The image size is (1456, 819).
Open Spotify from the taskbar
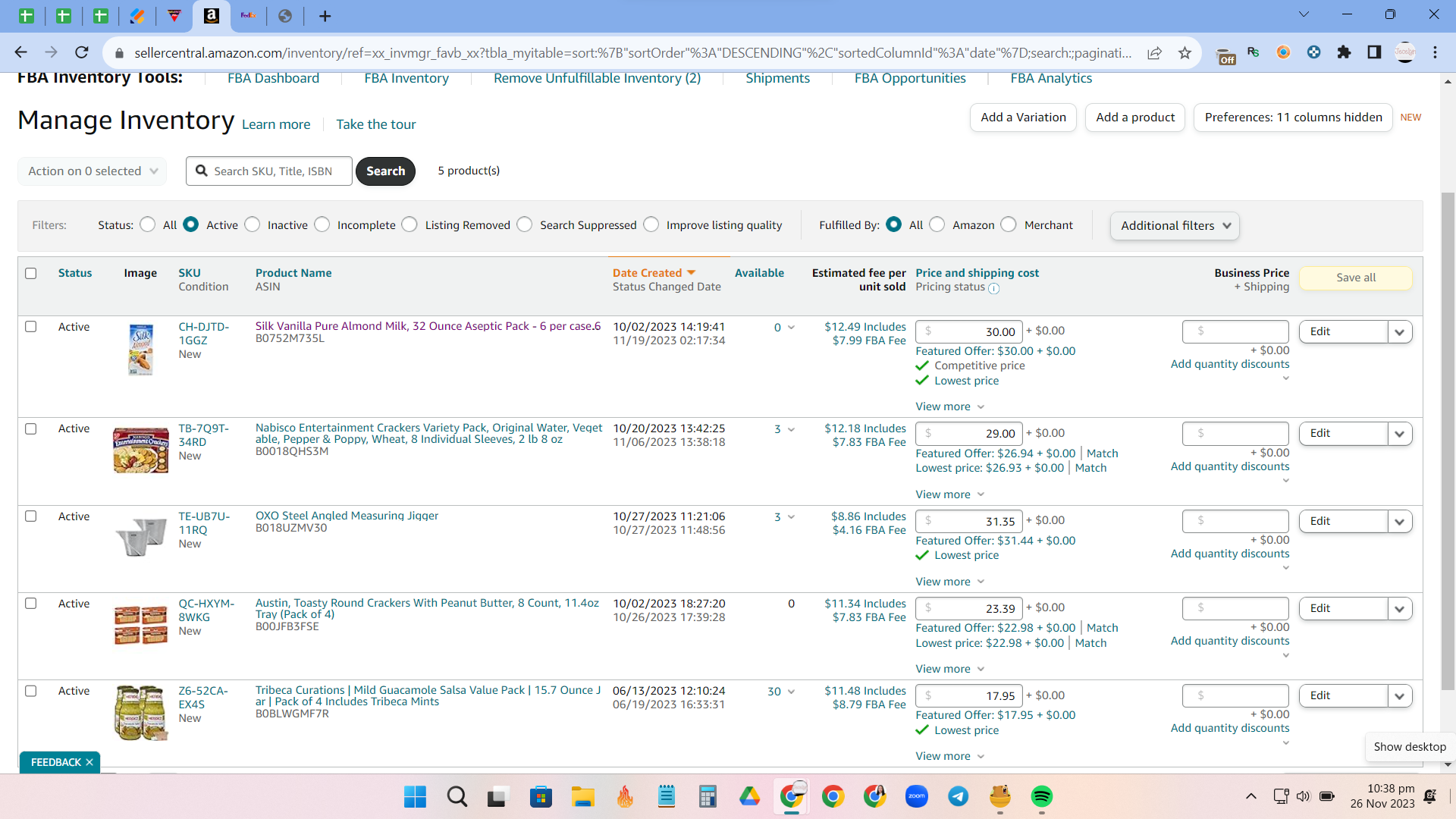pos(1042,796)
